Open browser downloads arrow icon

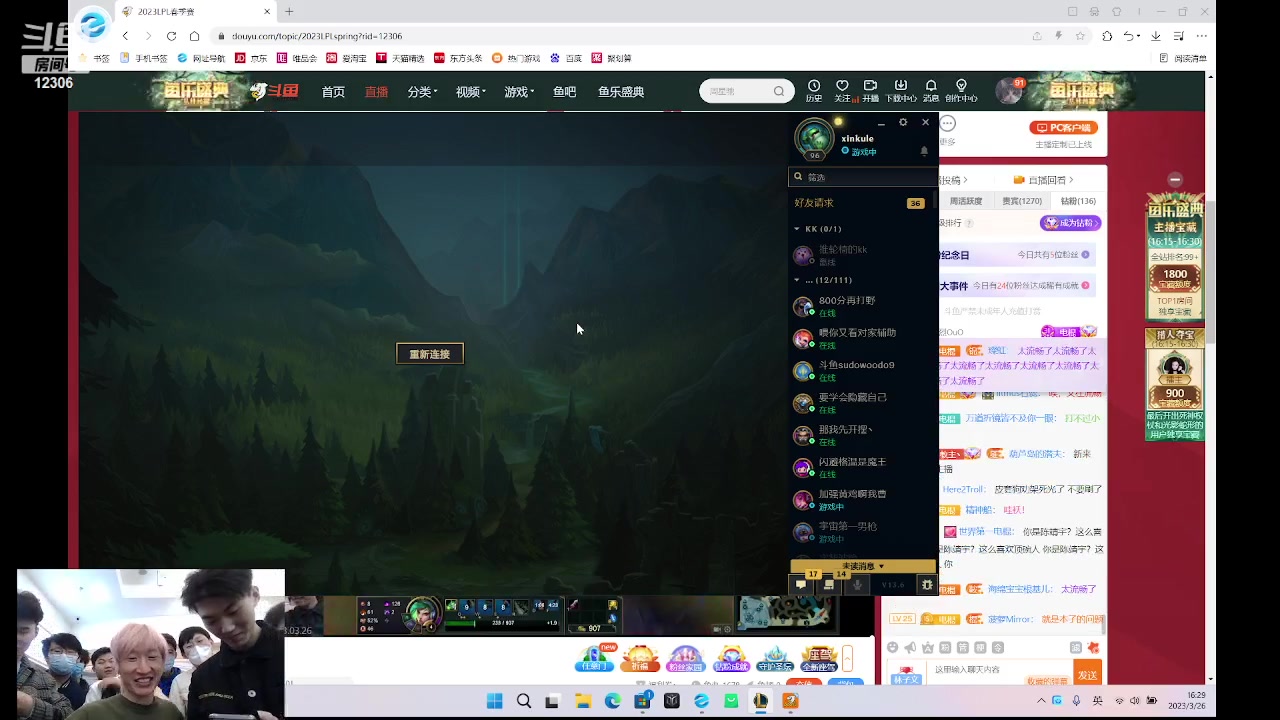coord(1156,36)
